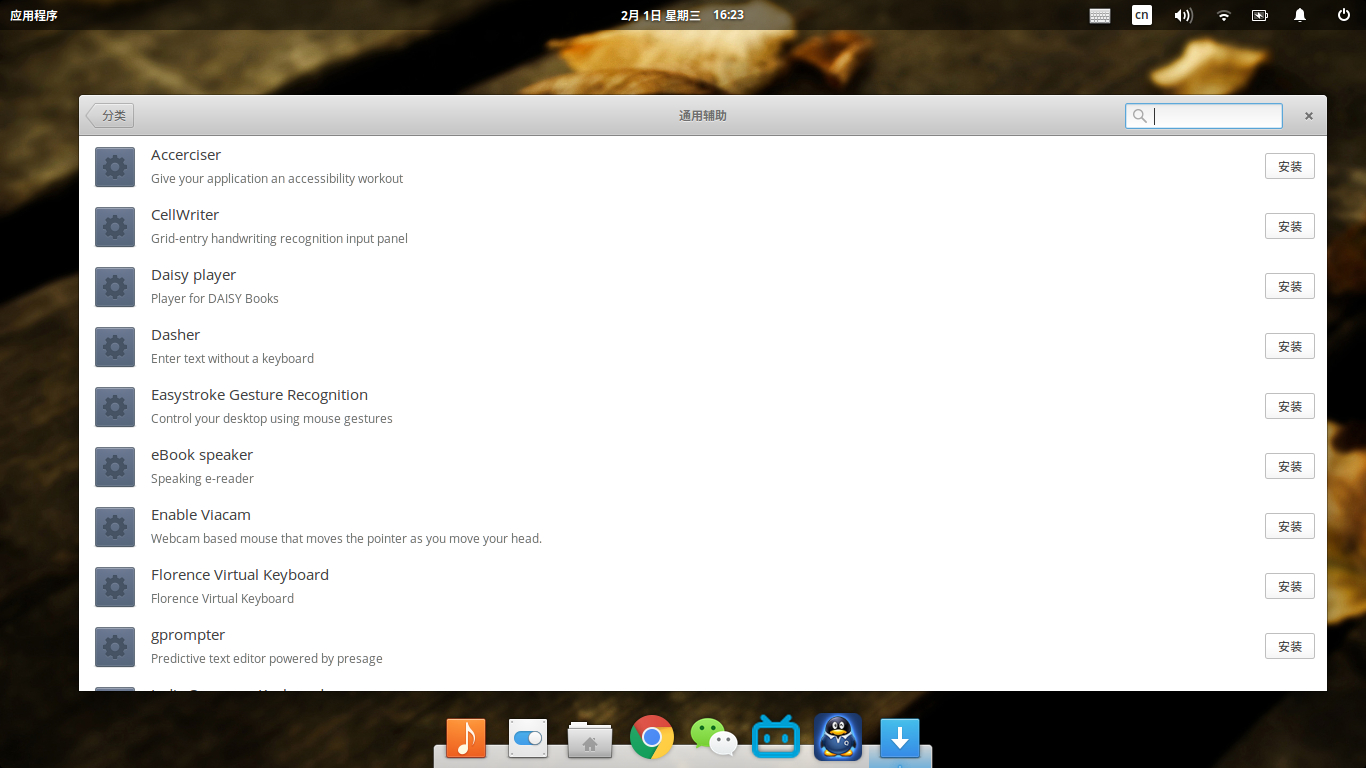1366x768 pixels.
Task: Select the gprompter title text
Action: (x=188, y=635)
